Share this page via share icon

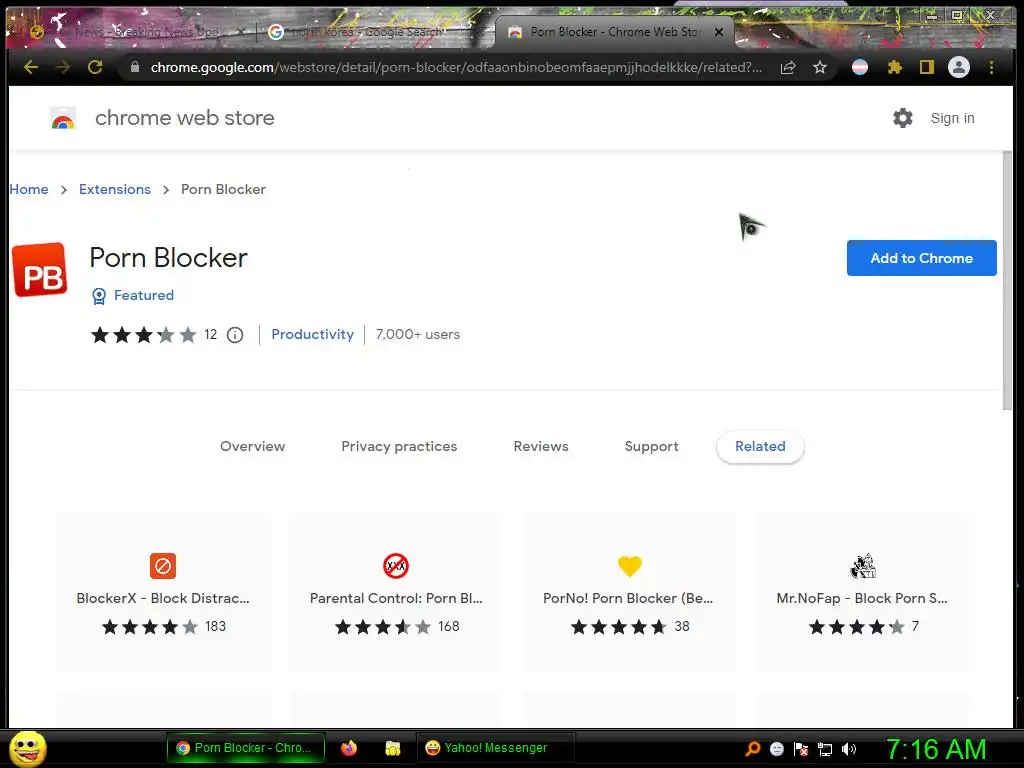tap(788, 67)
